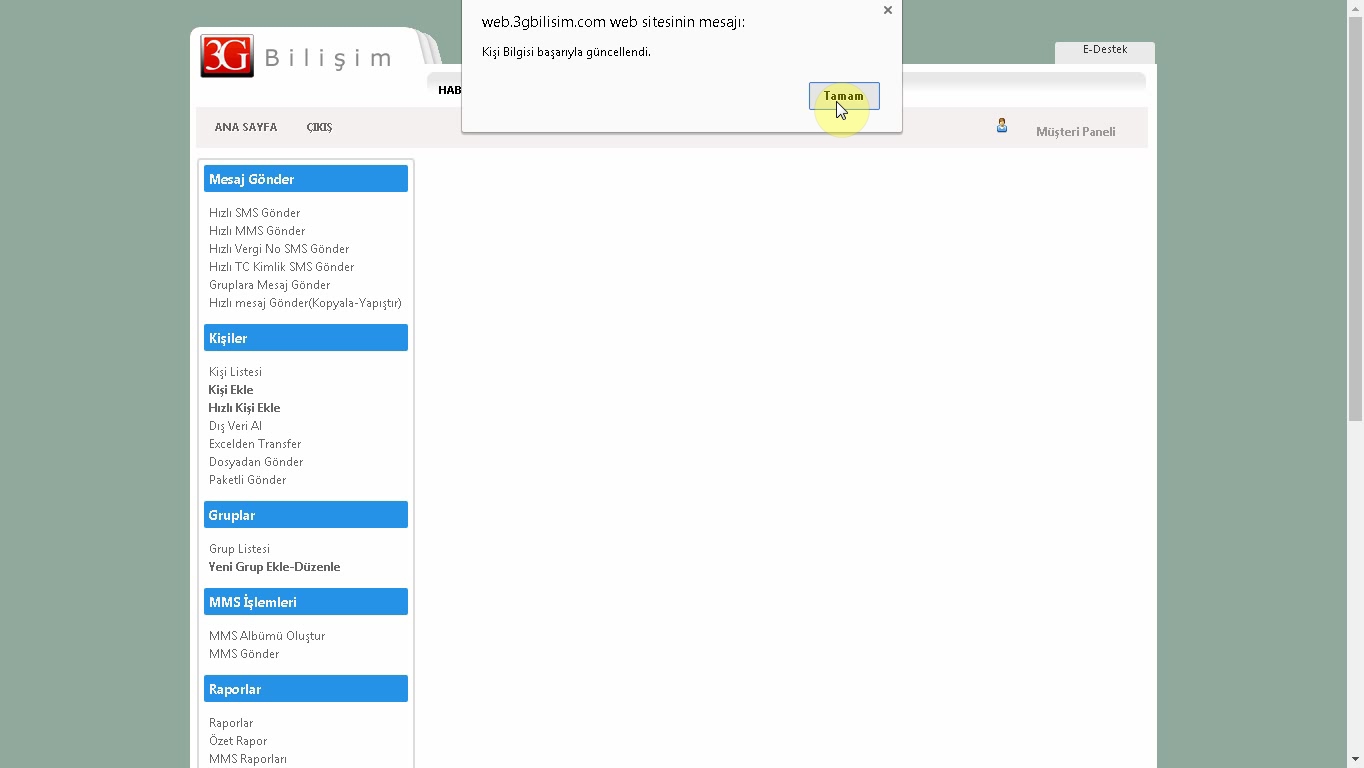Select Yeni Grup Ekle-Düzenle
This screenshot has width=1364, height=768.
(274, 567)
